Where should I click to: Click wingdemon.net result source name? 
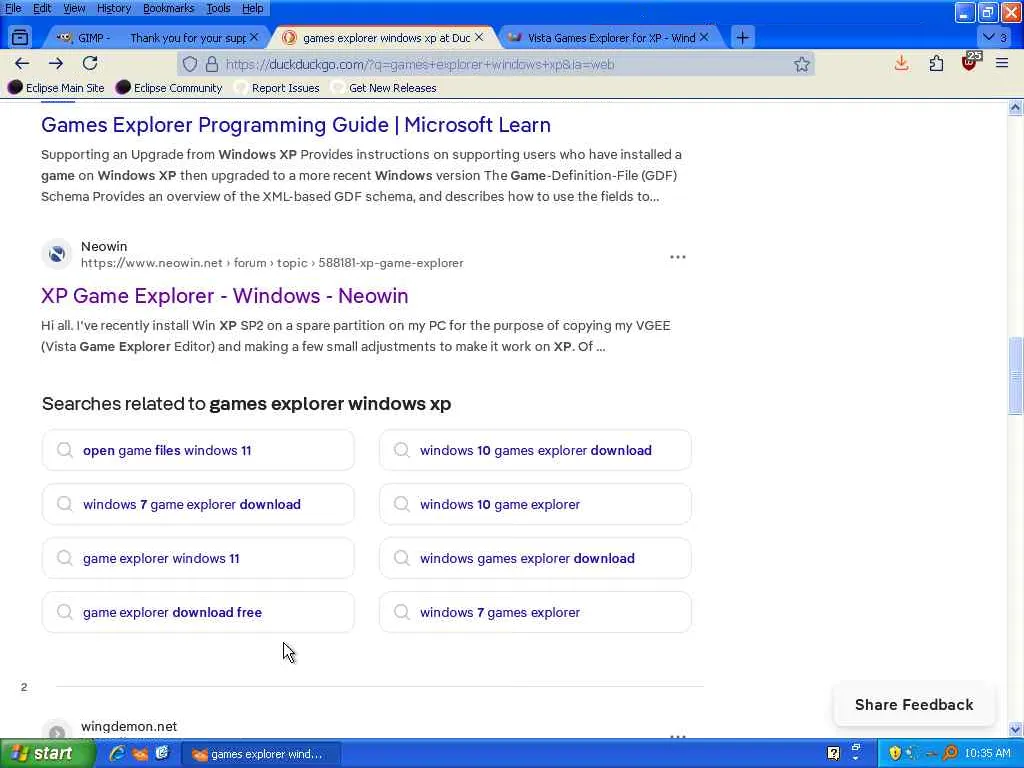pos(129,726)
